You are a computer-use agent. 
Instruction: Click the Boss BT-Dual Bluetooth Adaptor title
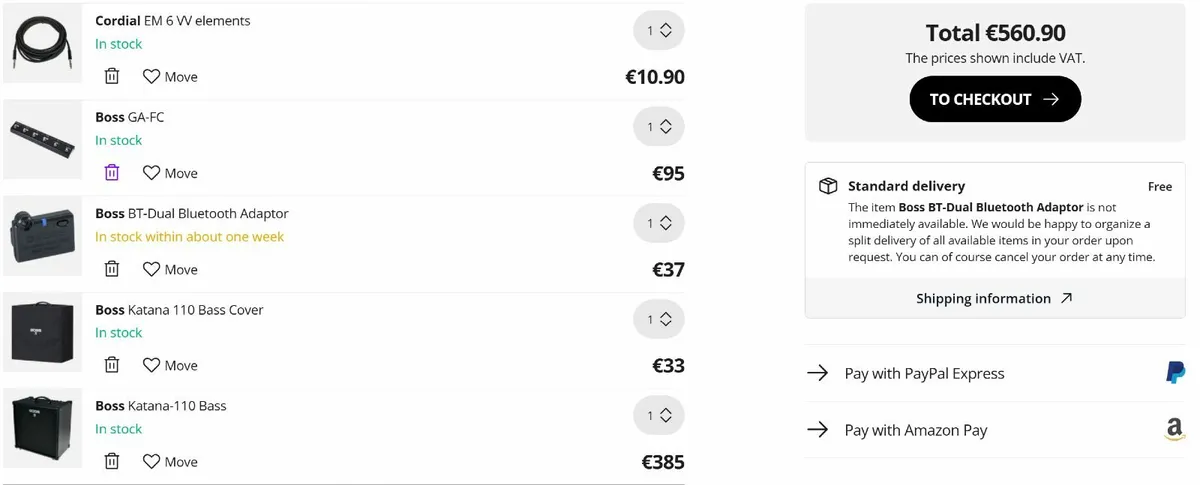(191, 213)
